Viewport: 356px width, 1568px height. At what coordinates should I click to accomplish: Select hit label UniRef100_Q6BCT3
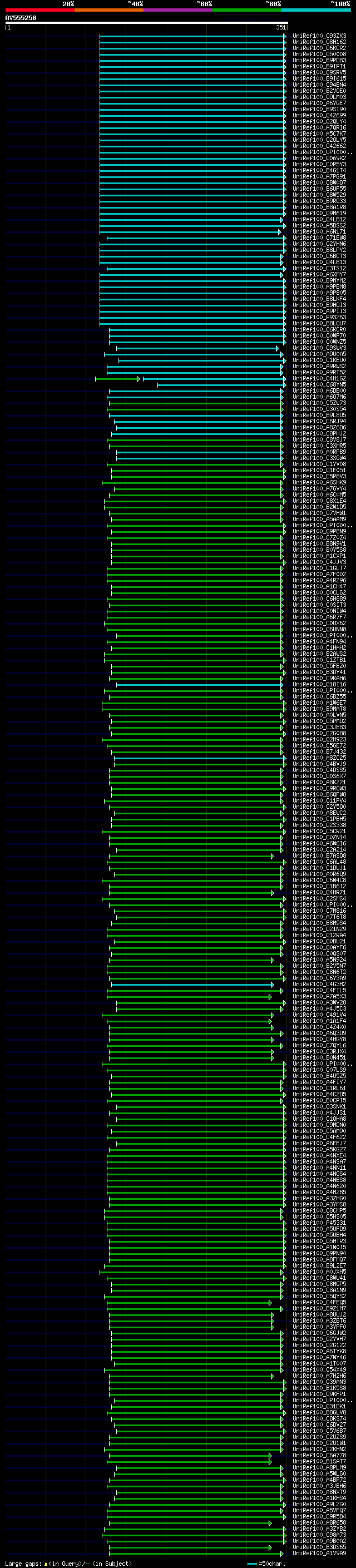point(319,256)
